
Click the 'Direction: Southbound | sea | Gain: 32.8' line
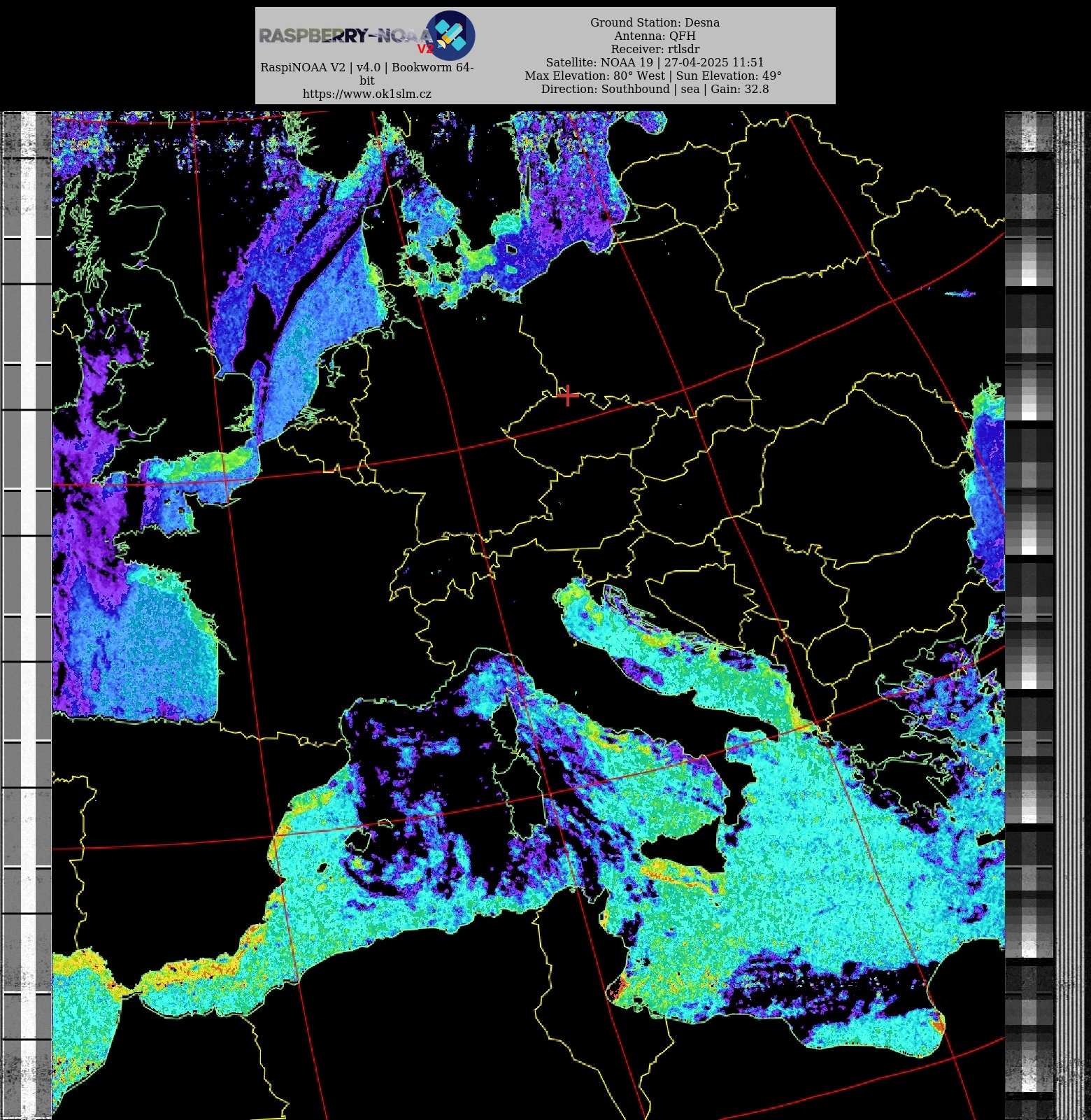pyautogui.click(x=655, y=89)
